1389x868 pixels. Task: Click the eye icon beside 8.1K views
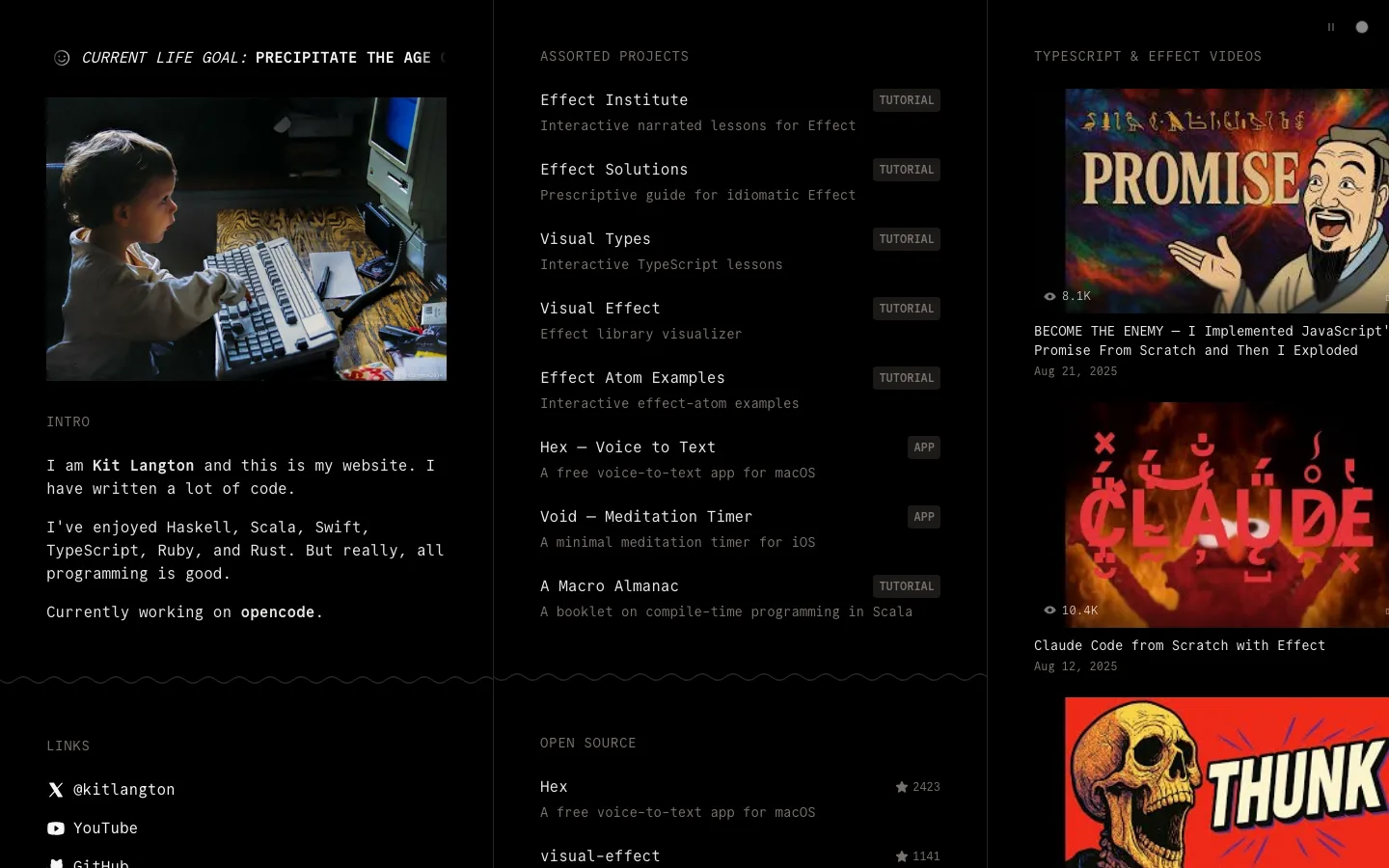tap(1049, 296)
